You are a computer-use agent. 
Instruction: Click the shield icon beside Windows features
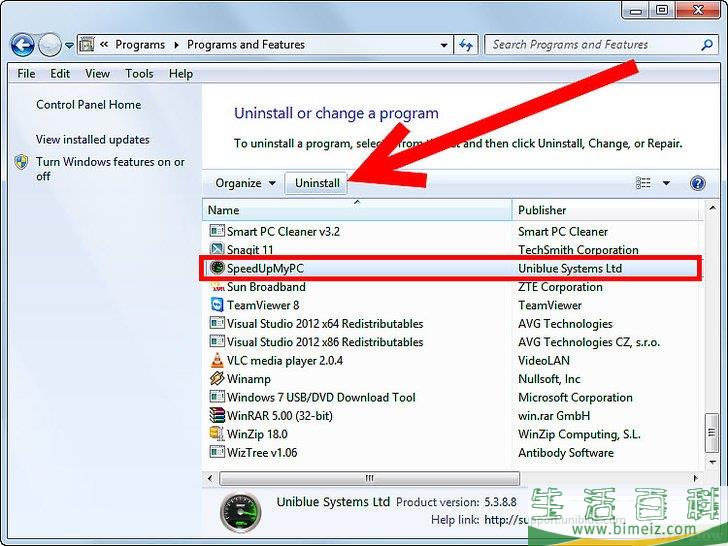coord(21,162)
